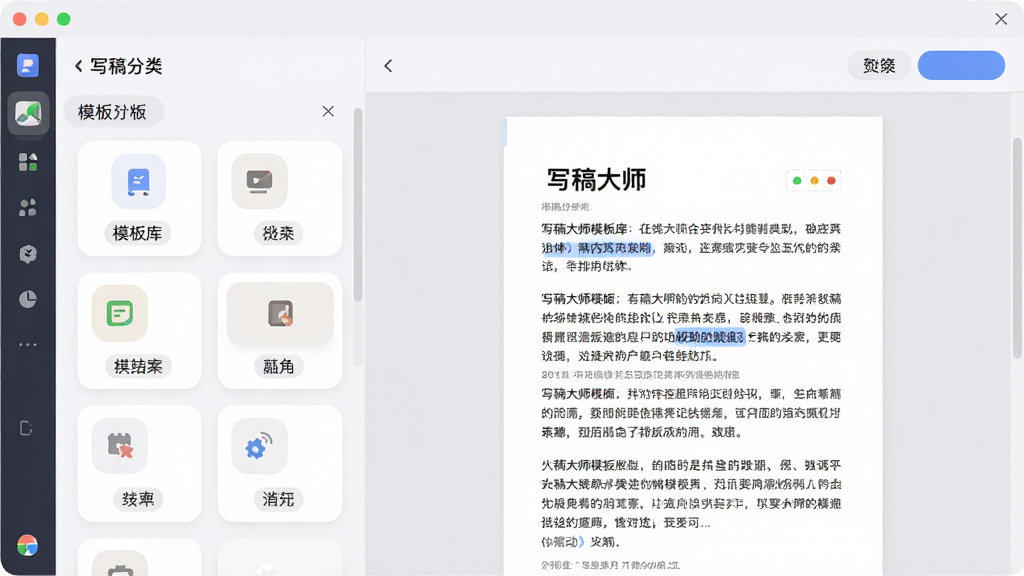Click the green dot in document header
This screenshot has width=1024, height=576.
click(x=797, y=180)
